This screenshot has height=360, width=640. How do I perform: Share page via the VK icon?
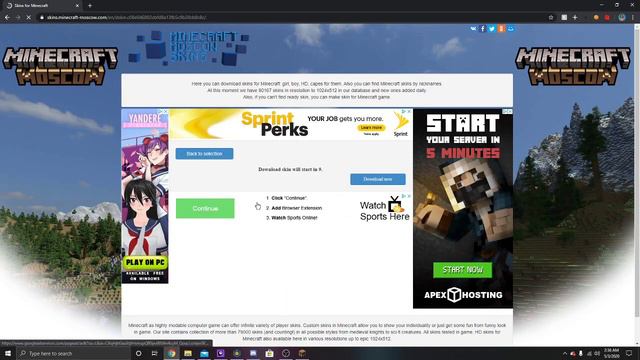[473, 29]
